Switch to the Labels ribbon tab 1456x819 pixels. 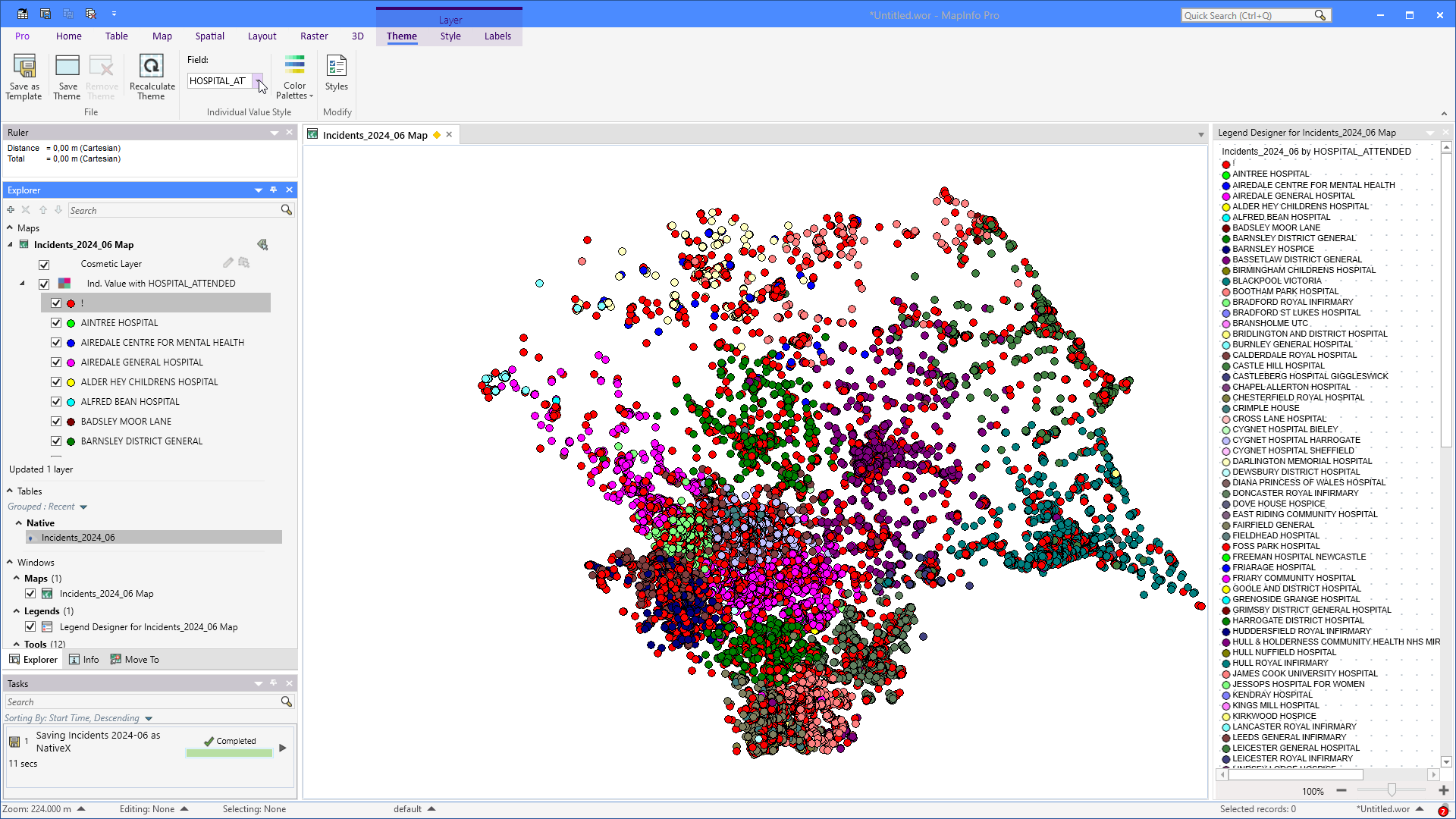497,36
